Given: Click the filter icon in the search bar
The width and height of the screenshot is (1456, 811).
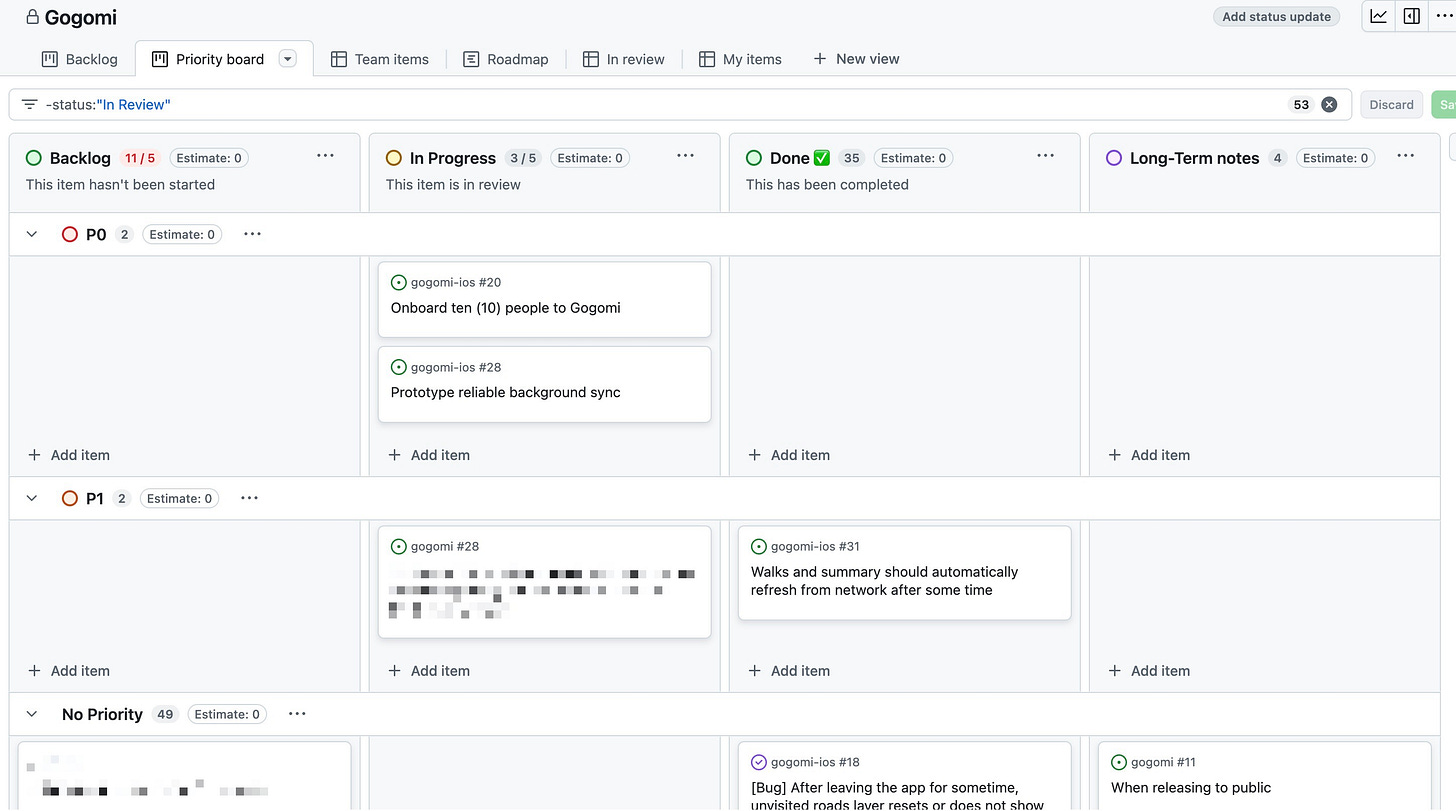Looking at the screenshot, I should 30,104.
